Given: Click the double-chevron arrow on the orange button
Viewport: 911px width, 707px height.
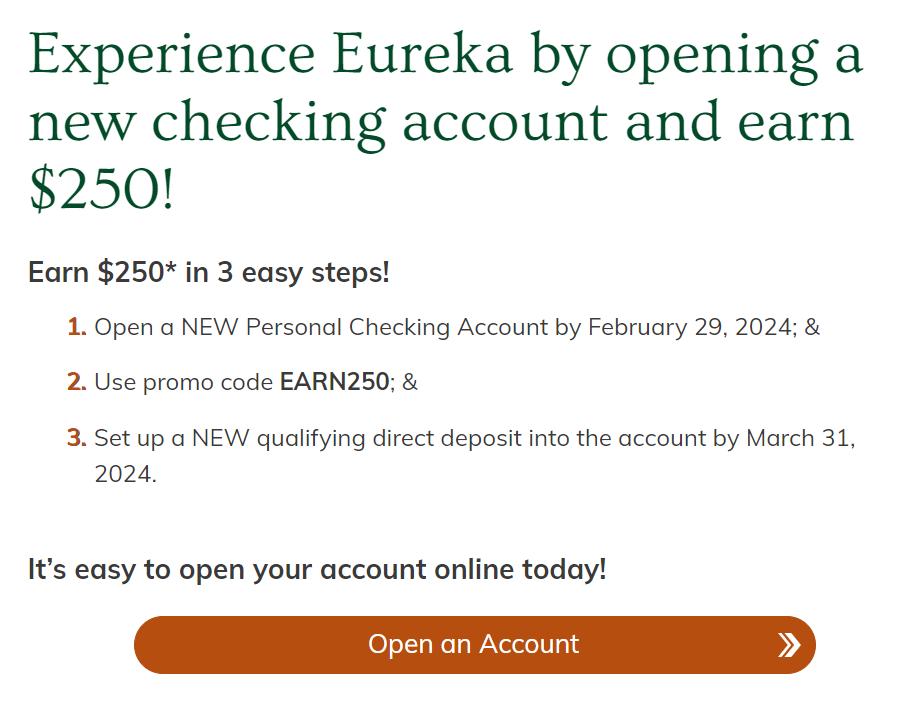Looking at the screenshot, I should 789,644.
